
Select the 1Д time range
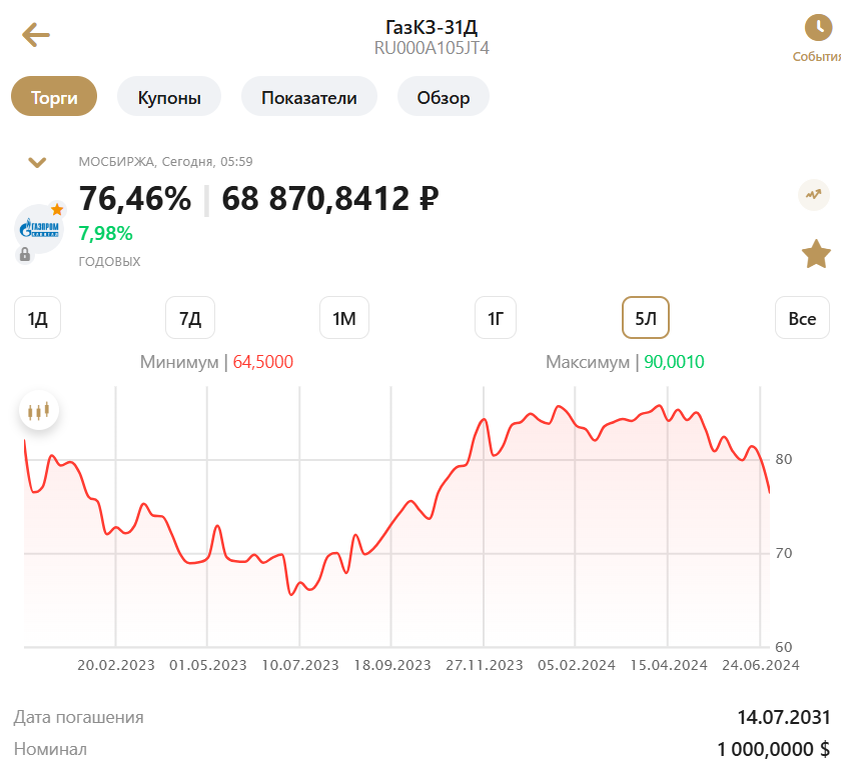tap(37, 317)
